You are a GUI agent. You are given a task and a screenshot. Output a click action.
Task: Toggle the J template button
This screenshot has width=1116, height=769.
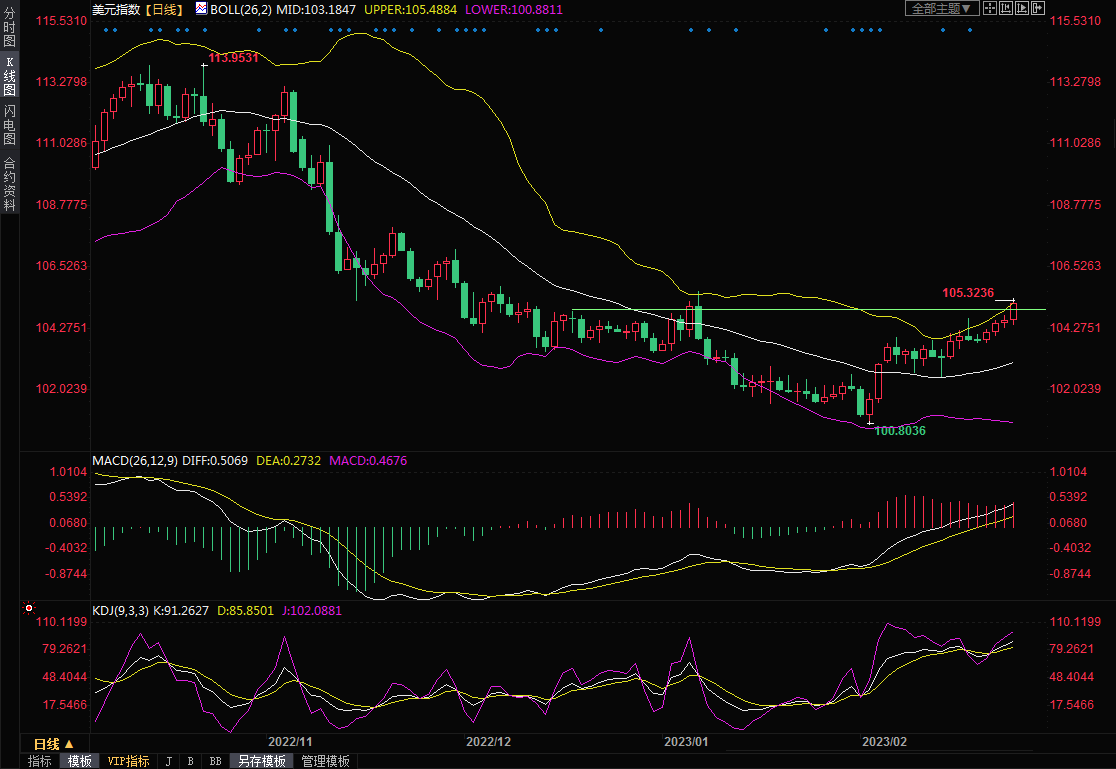point(168,761)
